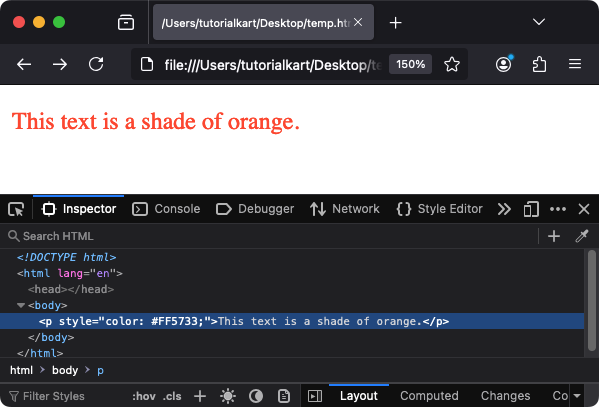Open the hamburger application menu
The width and height of the screenshot is (599, 407).
[575, 64]
